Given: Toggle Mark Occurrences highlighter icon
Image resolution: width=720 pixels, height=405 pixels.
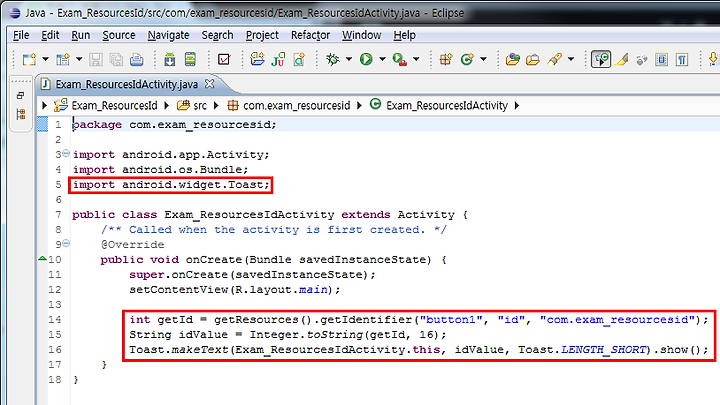Looking at the screenshot, I should (621, 59).
